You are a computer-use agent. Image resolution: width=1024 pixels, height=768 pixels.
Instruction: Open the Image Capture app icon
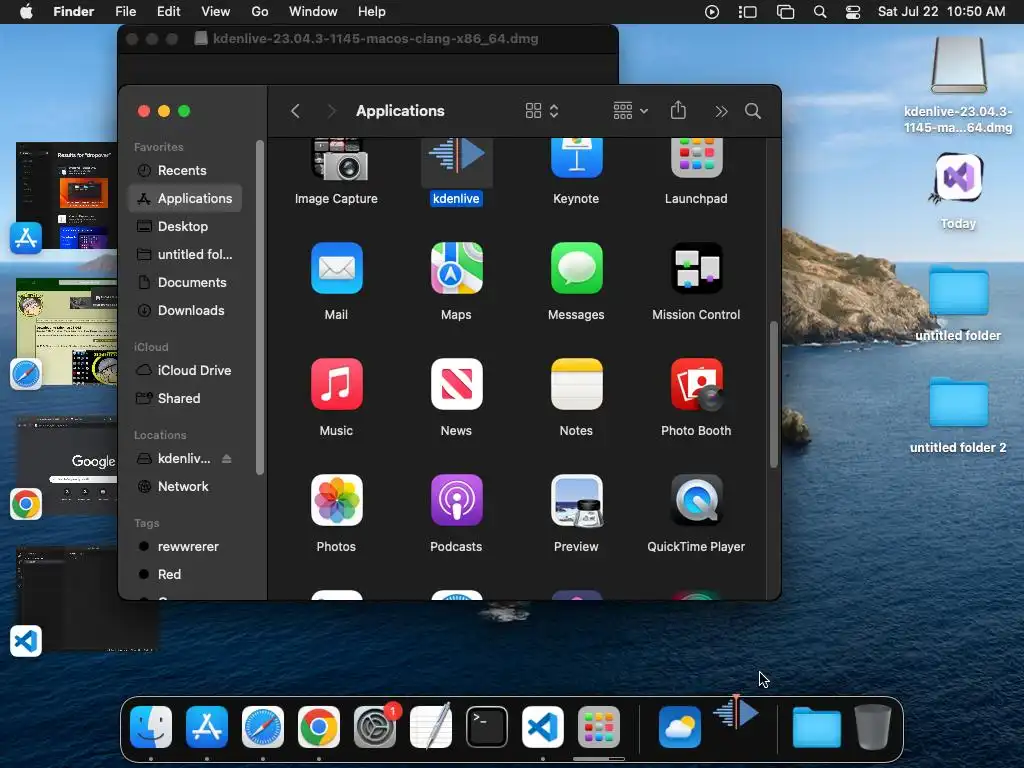tap(338, 159)
